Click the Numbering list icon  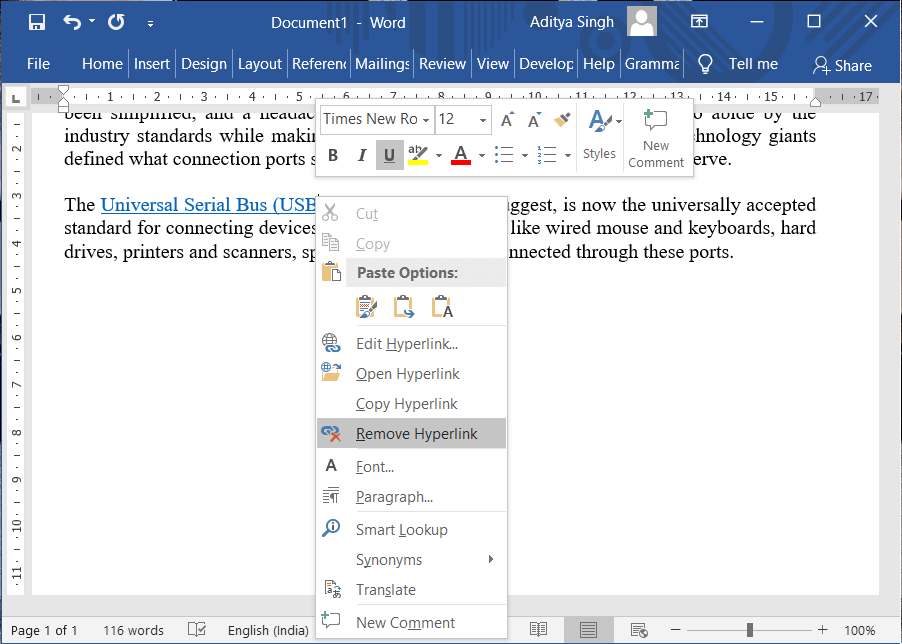pos(547,155)
